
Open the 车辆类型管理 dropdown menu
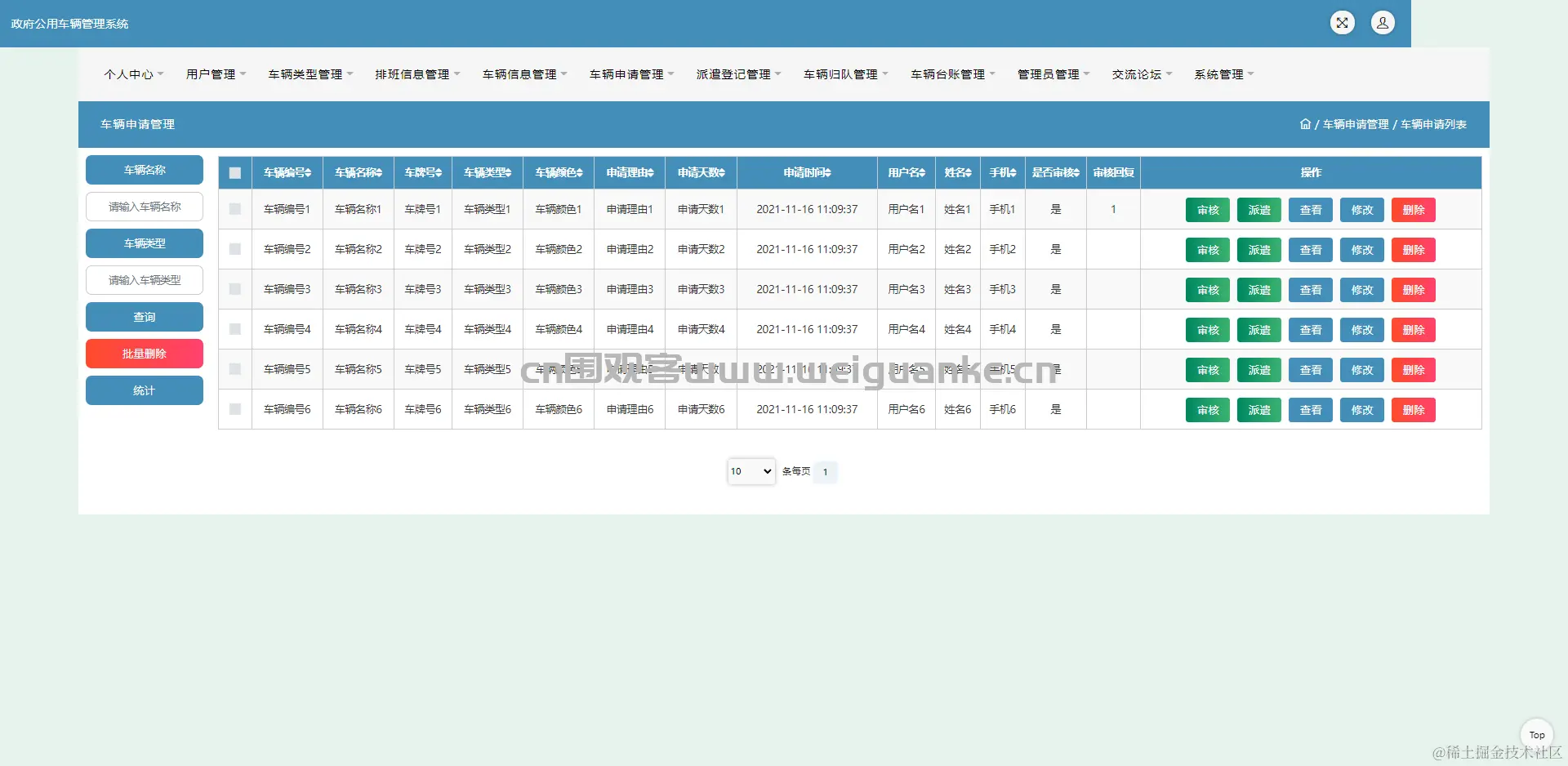(311, 74)
